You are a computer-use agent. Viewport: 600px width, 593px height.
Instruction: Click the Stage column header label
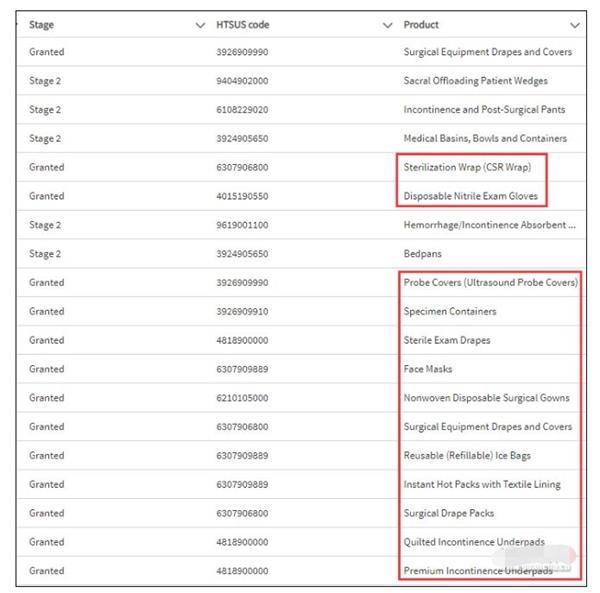click(41, 25)
